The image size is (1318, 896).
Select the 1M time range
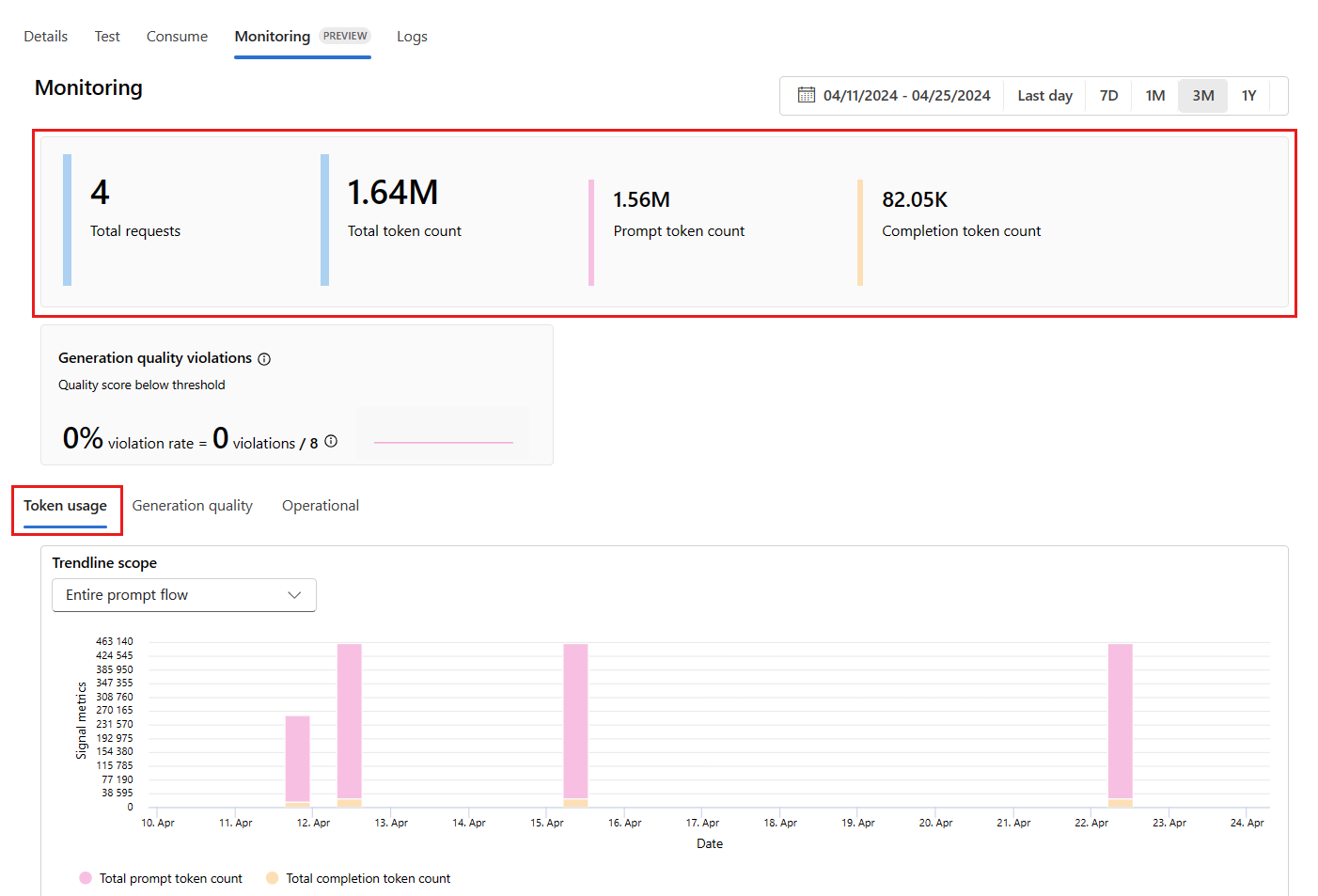[x=1154, y=96]
